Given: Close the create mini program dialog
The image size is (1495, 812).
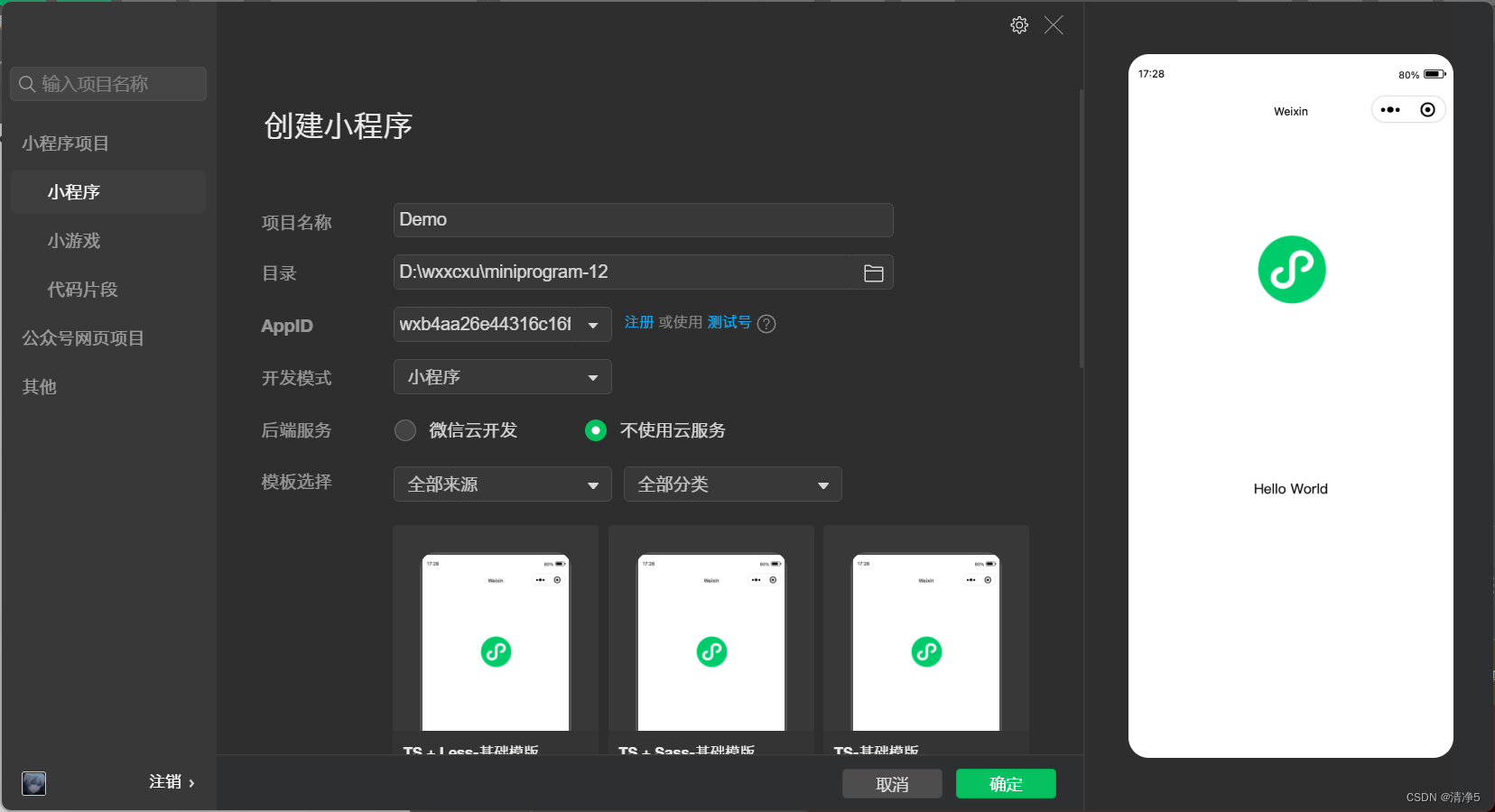Looking at the screenshot, I should pos(1054,25).
